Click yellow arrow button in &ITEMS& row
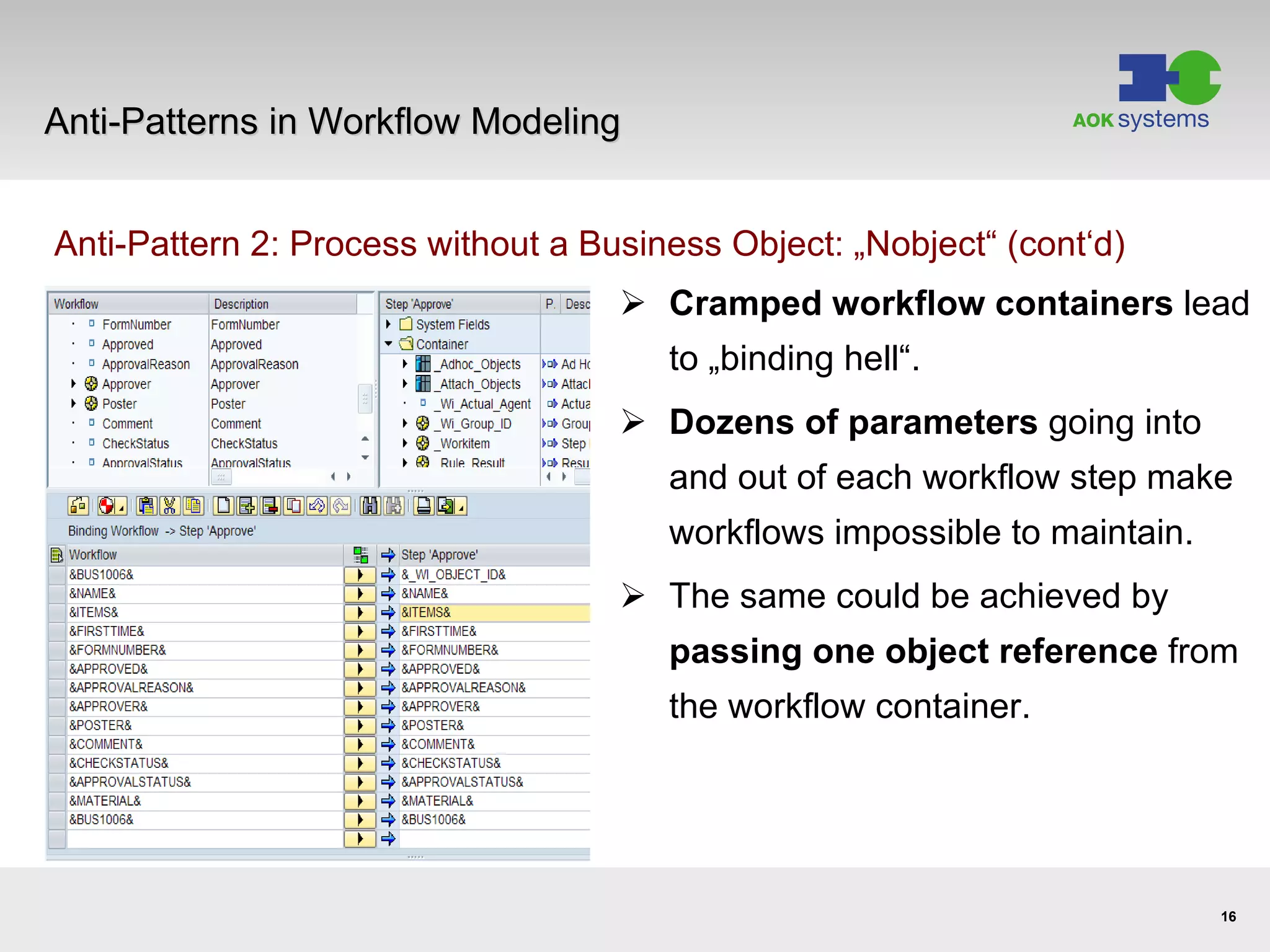This screenshot has height=952, width=1270. 360,612
